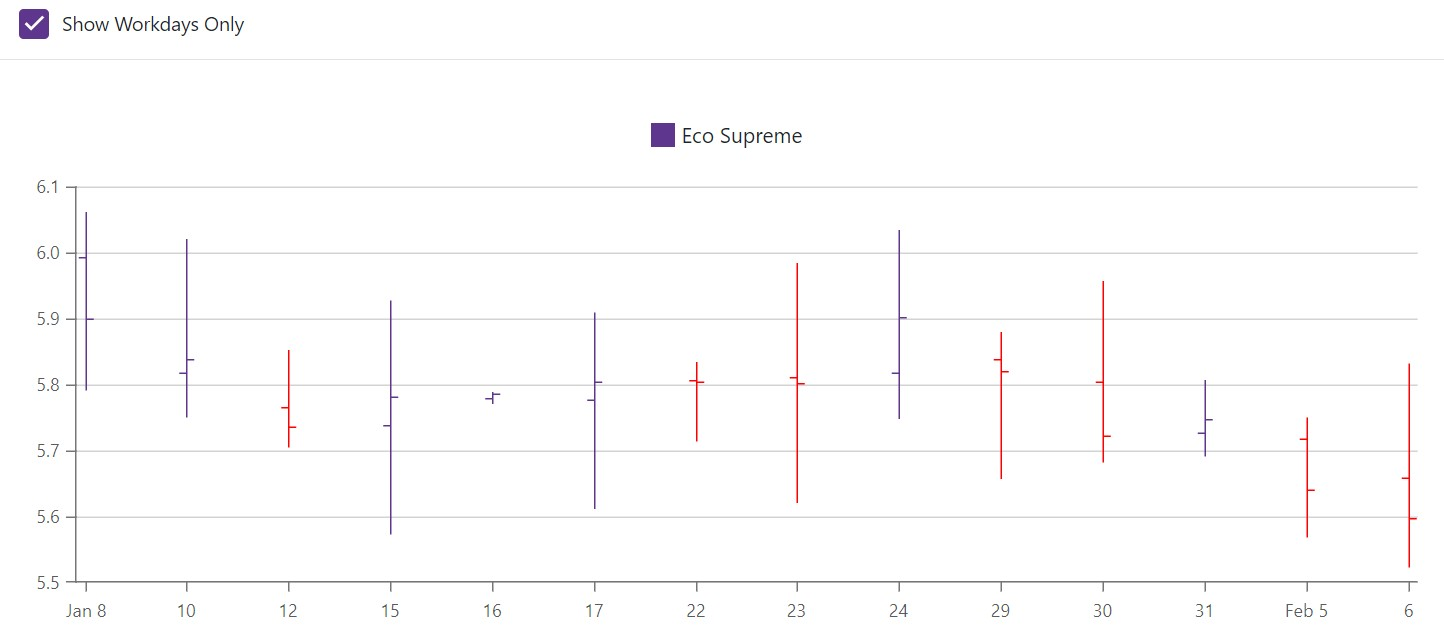This screenshot has height=636, width=1444.
Task: Click the purple Eco Supreme legend swatch
Action: click(662, 134)
